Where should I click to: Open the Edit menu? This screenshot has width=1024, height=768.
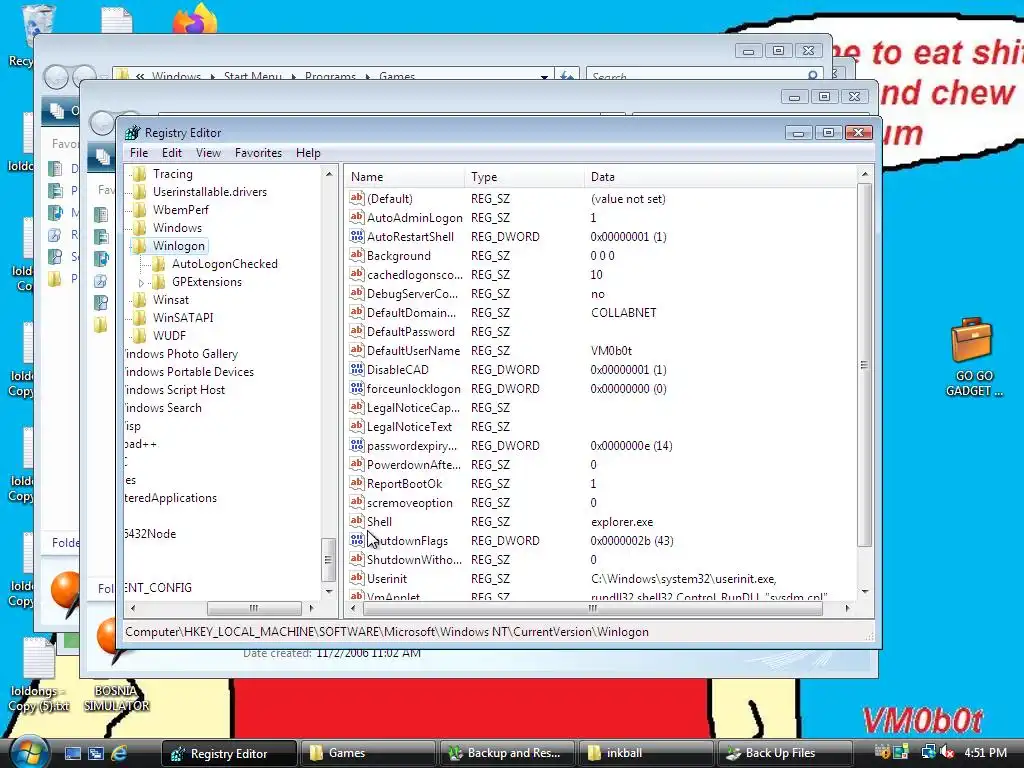pos(172,153)
